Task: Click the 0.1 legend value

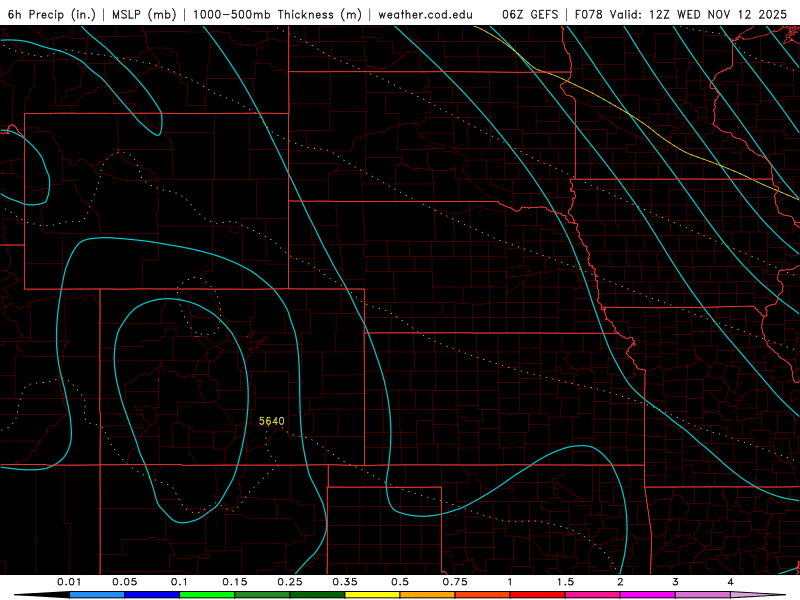Action: coord(179,582)
